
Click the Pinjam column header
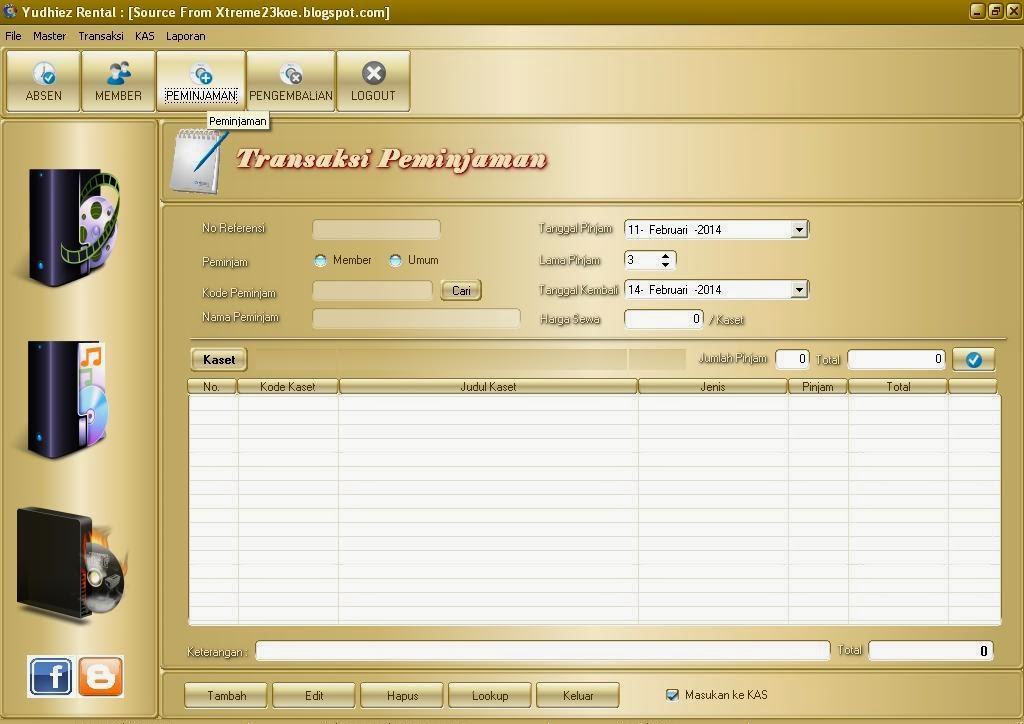(x=818, y=386)
